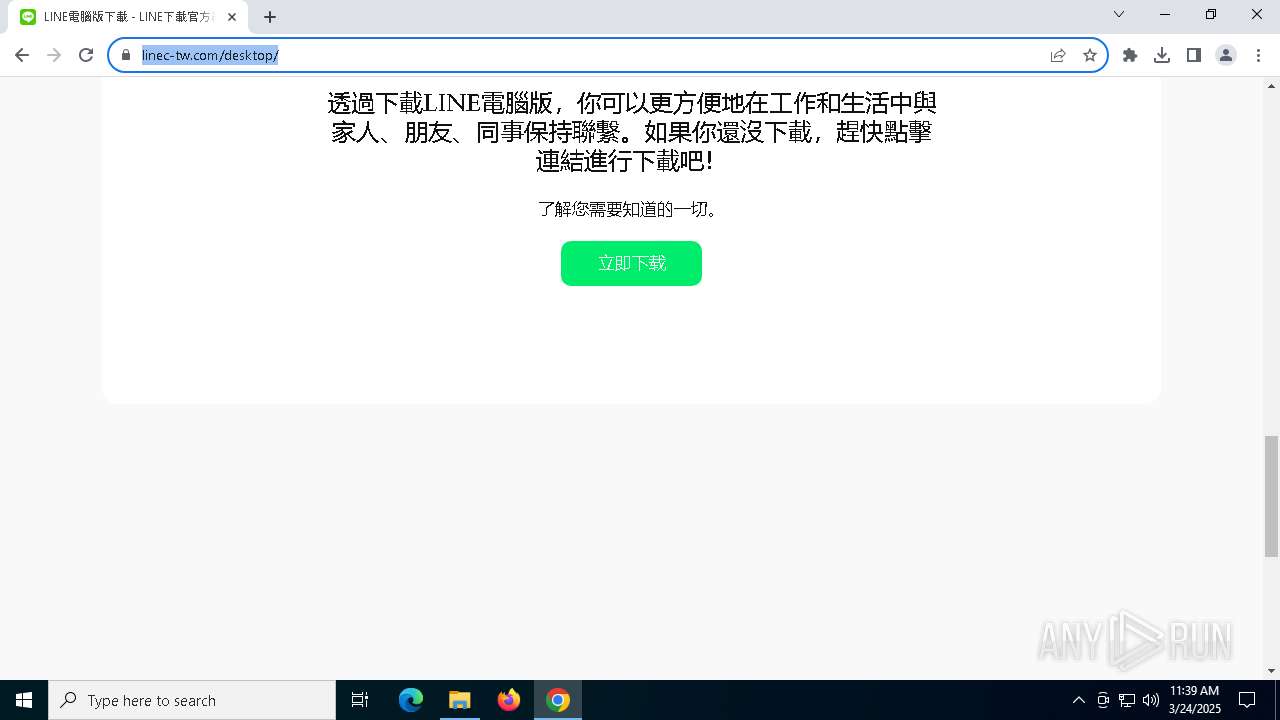1280x720 pixels.
Task: Select the LINE電腦版下載 tab
Action: coord(127,17)
